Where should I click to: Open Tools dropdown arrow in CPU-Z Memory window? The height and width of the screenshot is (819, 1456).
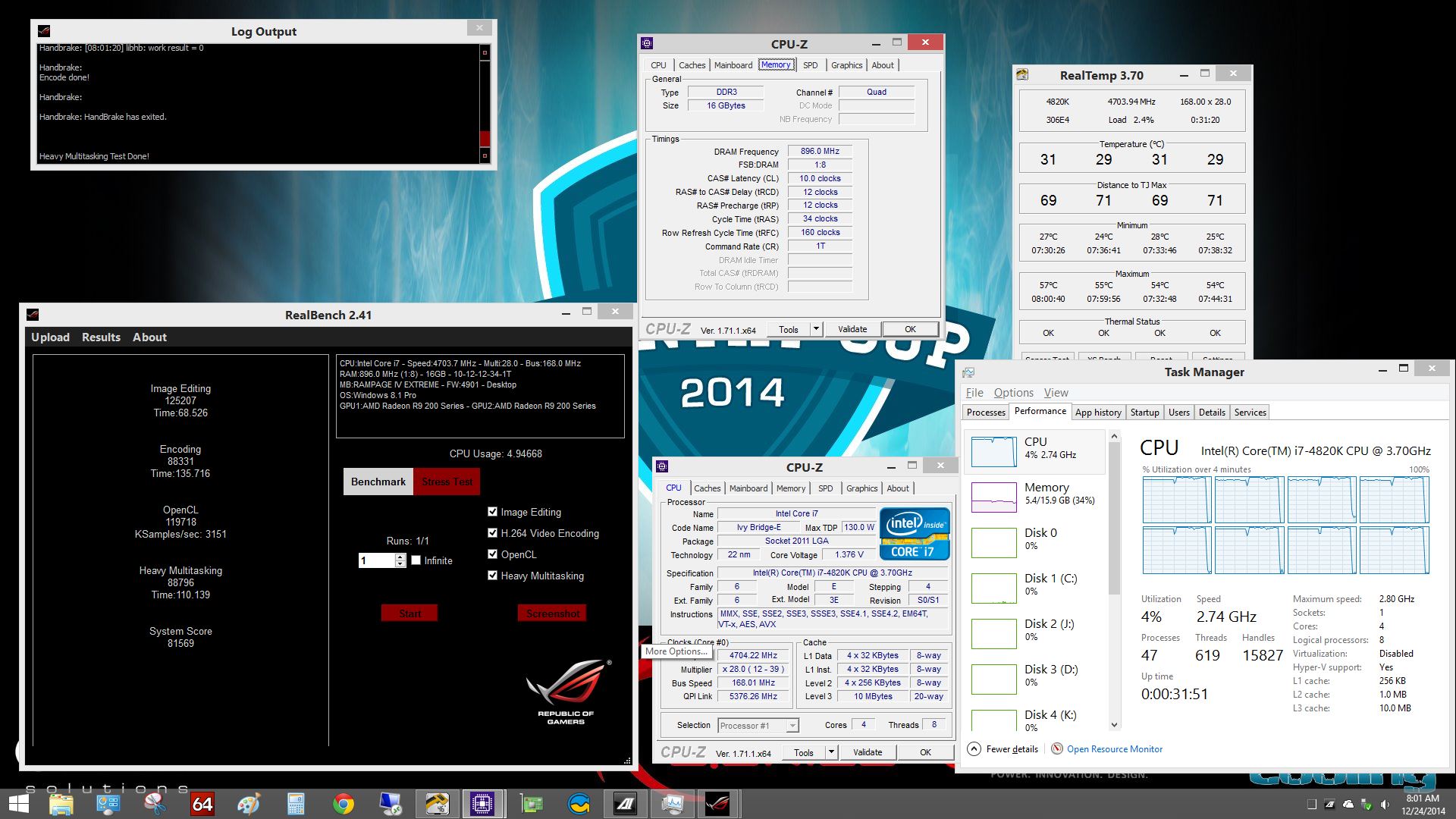pos(816,329)
